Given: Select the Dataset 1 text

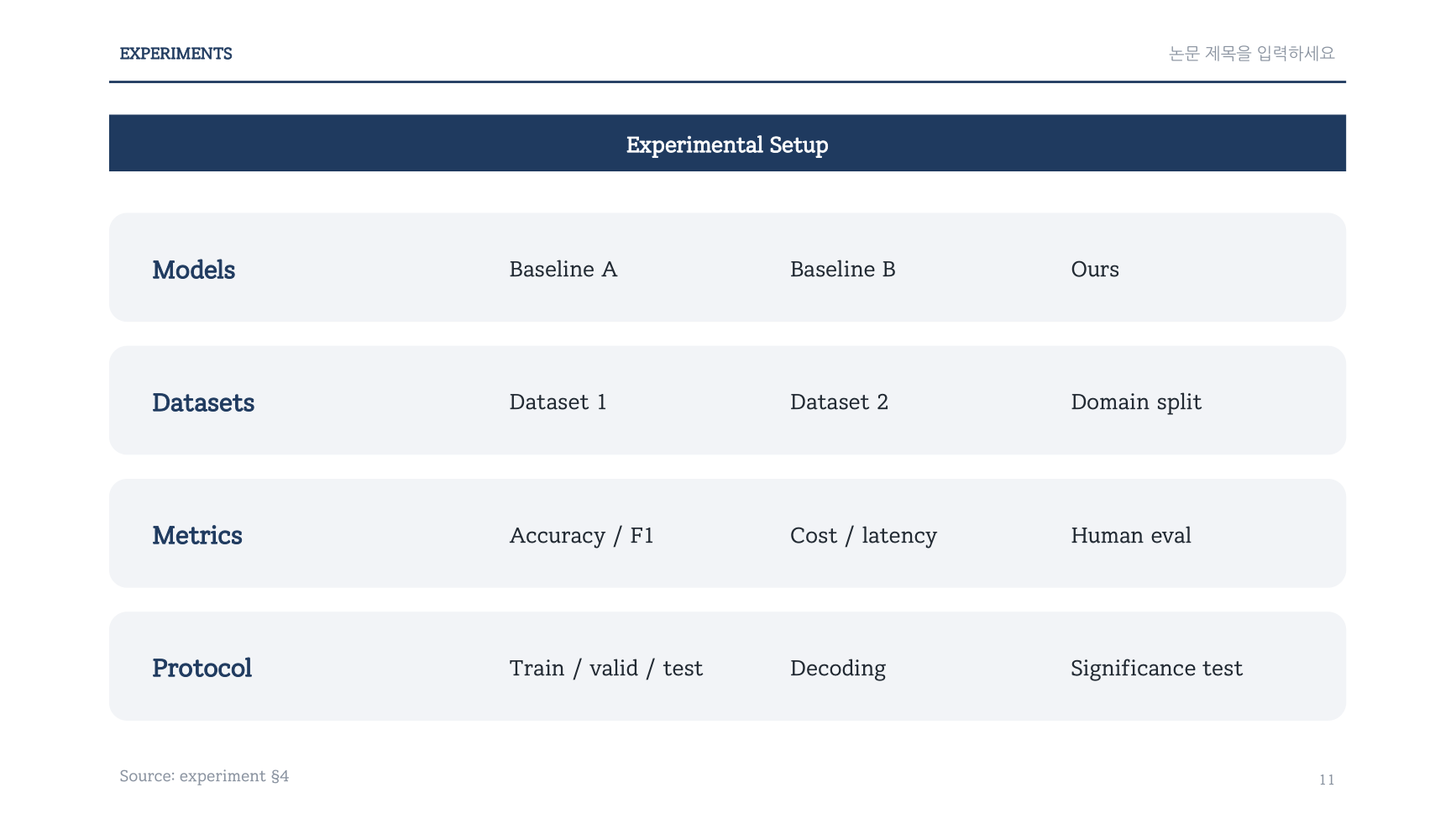Looking at the screenshot, I should click(x=558, y=402).
